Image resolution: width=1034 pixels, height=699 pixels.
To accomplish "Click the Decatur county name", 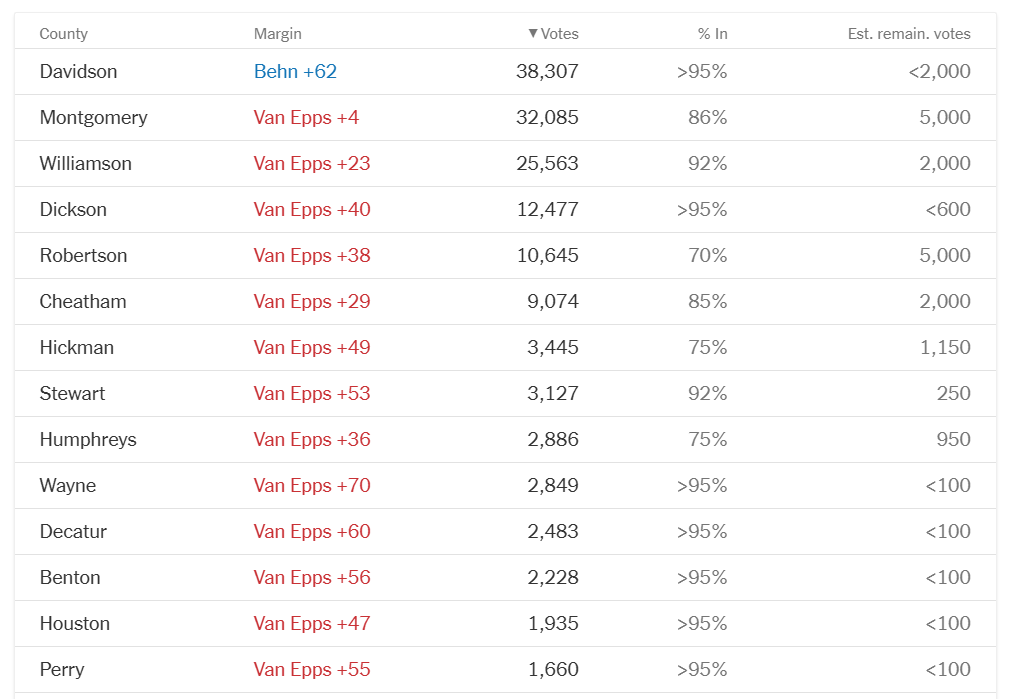I will pyautogui.click(x=73, y=532).
